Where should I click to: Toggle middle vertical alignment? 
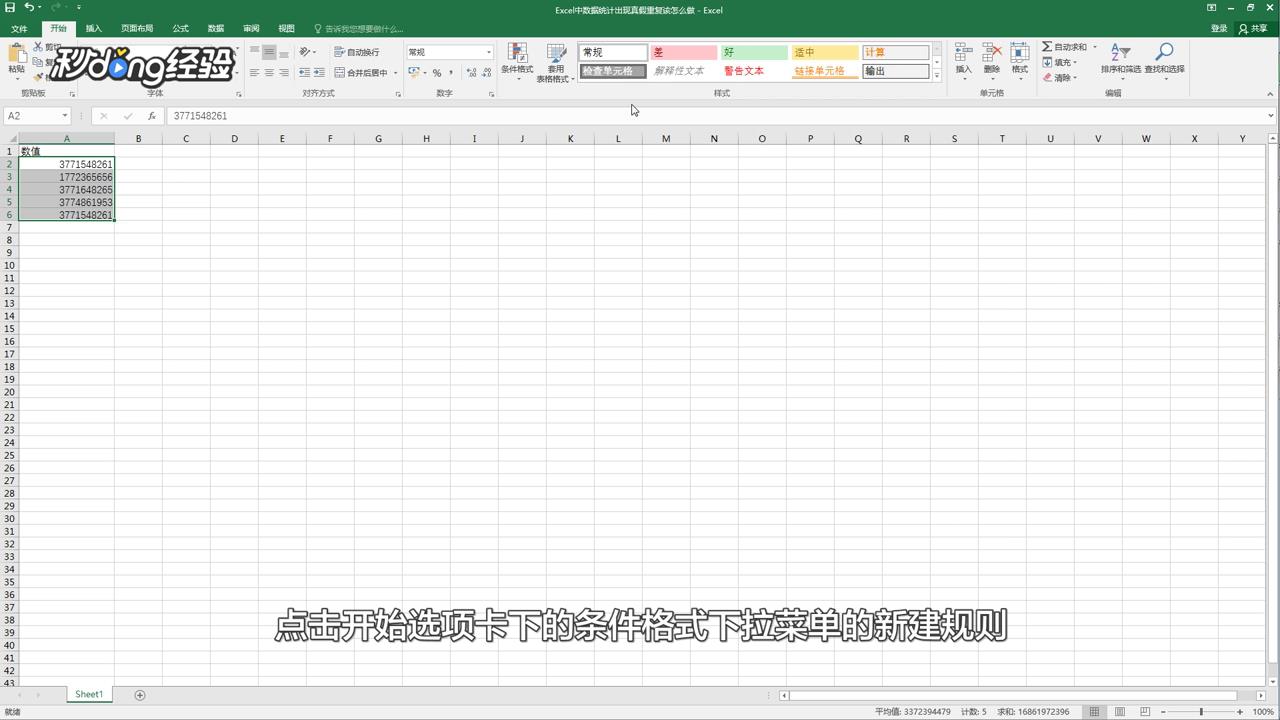(269, 52)
